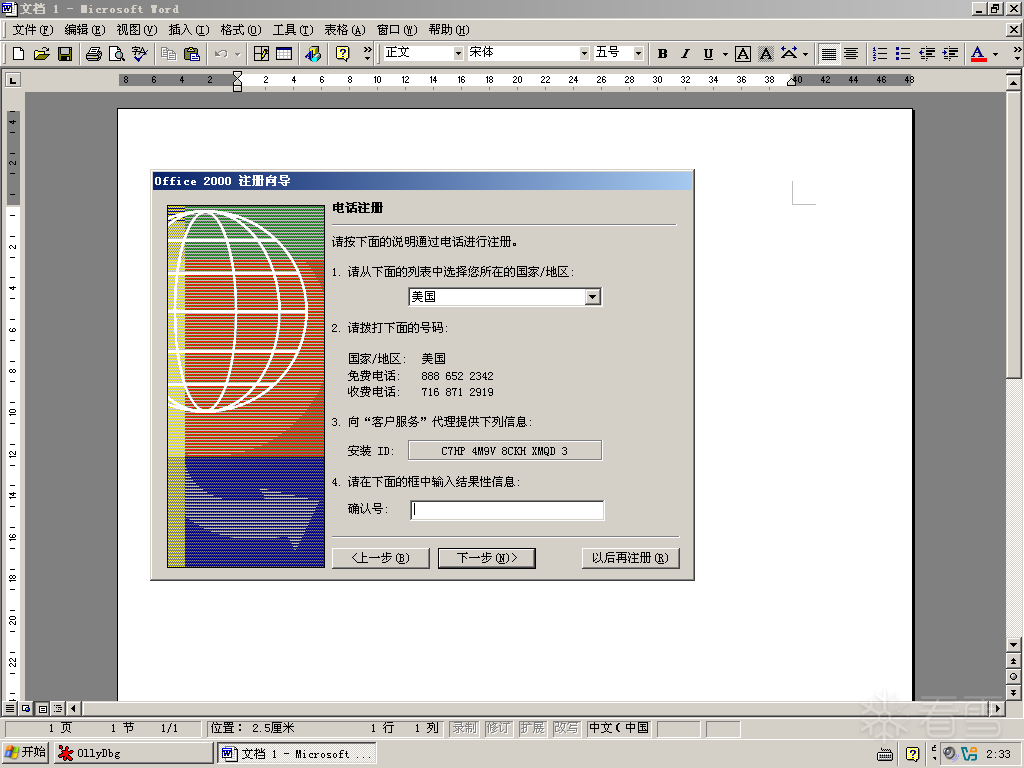Open the 文件(F) menu
Image resolution: width=1024 pixels, height=768 pixels.
33,30
